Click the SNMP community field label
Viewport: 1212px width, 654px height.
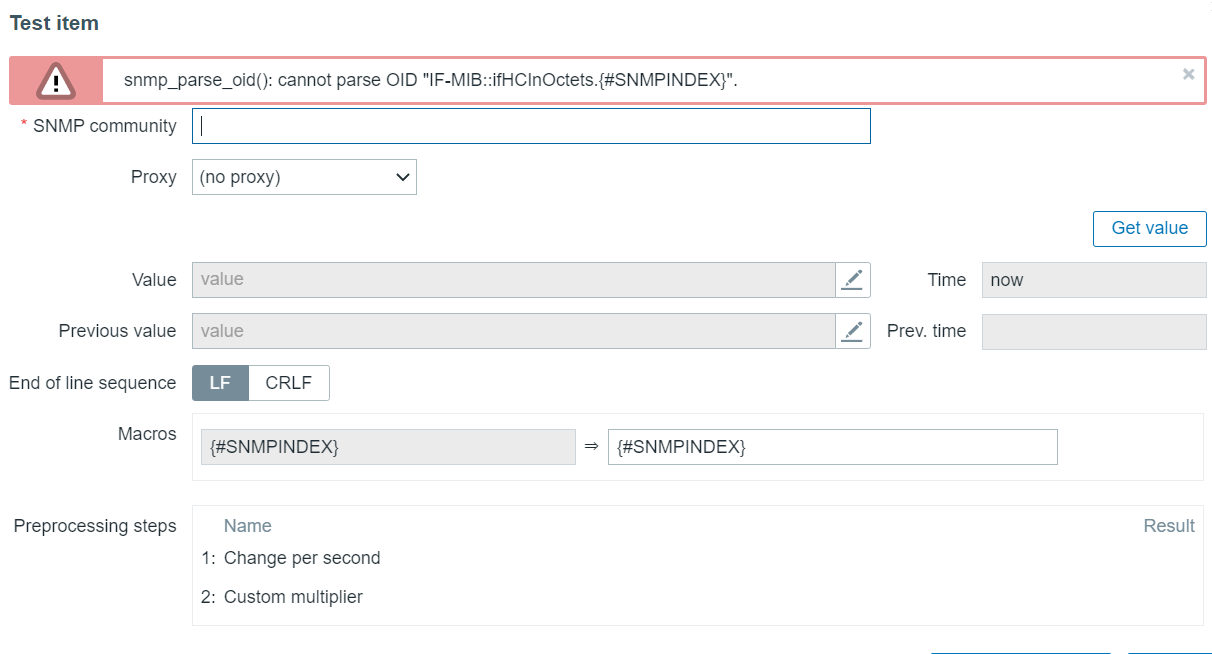pos(104,126)
